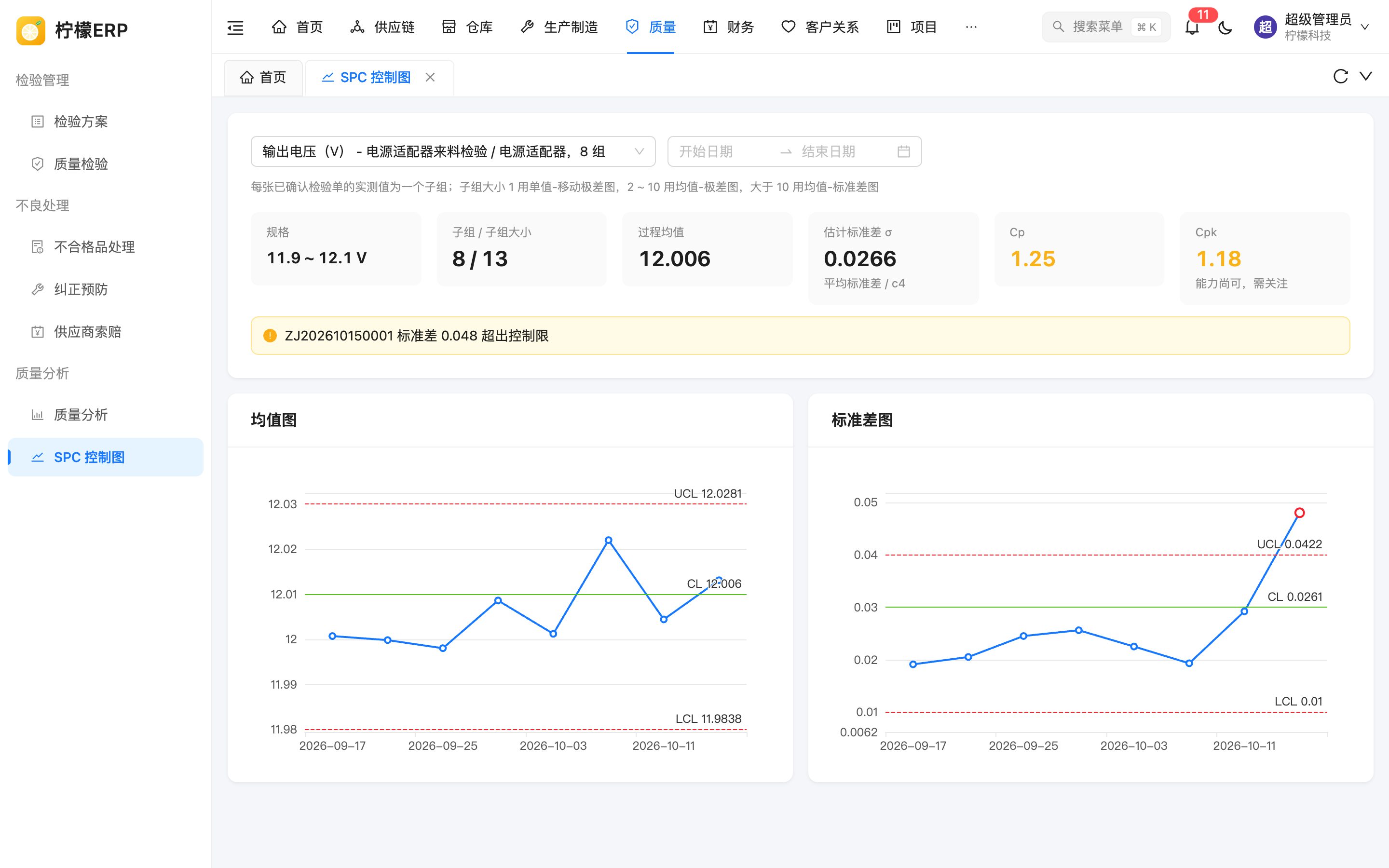Go to 检验方案 in the sidebar
This screenshot has width=1389, height=868.
tap(106, 122)
